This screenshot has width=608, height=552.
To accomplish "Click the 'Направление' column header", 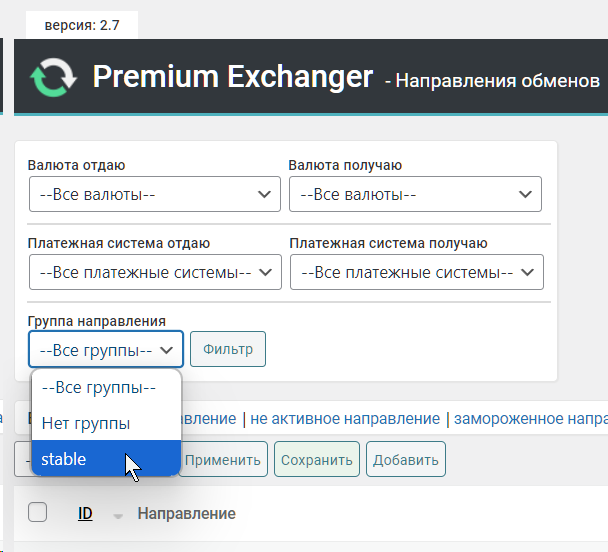I will [x=186, y=514].
